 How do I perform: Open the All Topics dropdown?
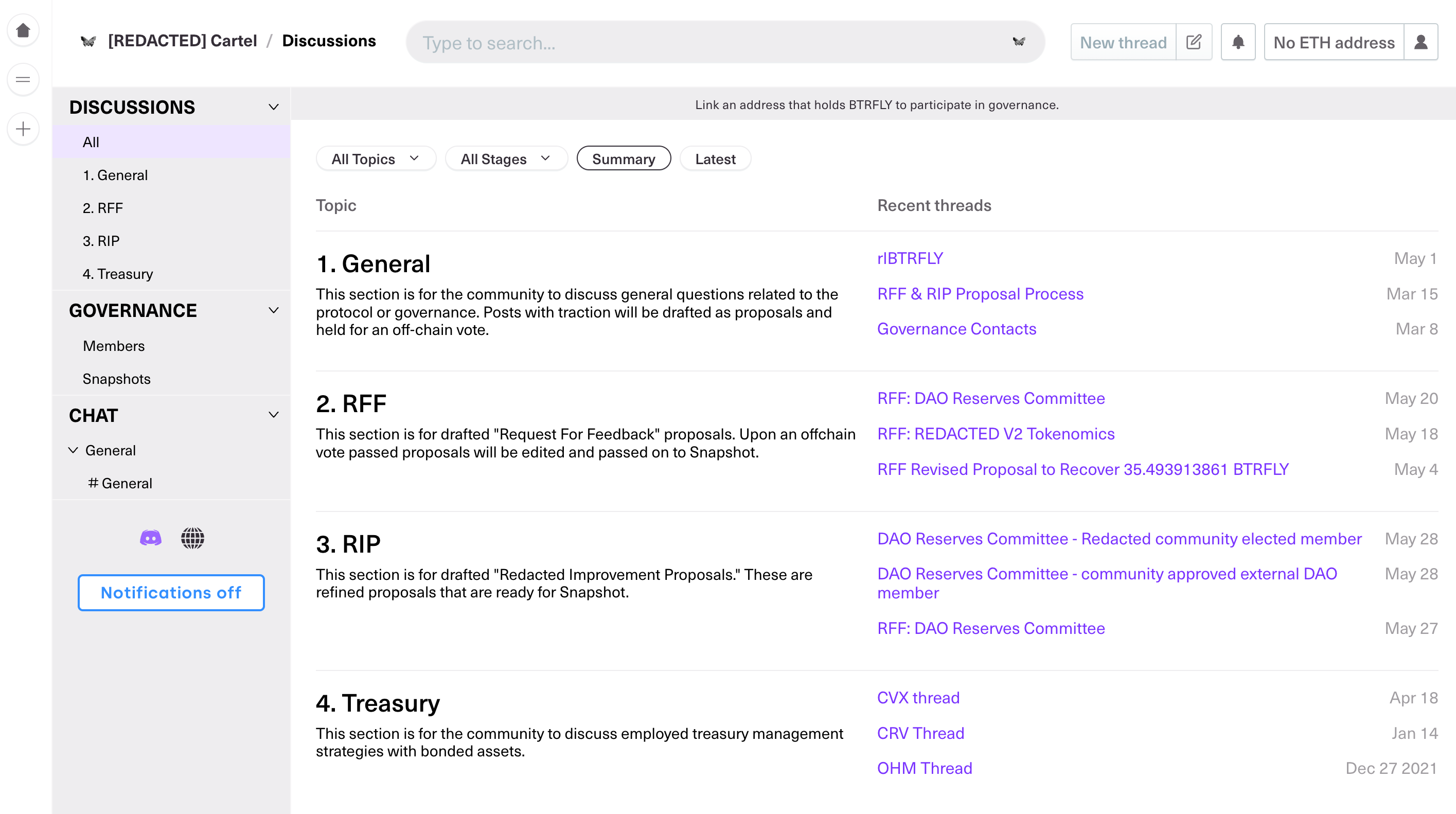coord(375,159)
